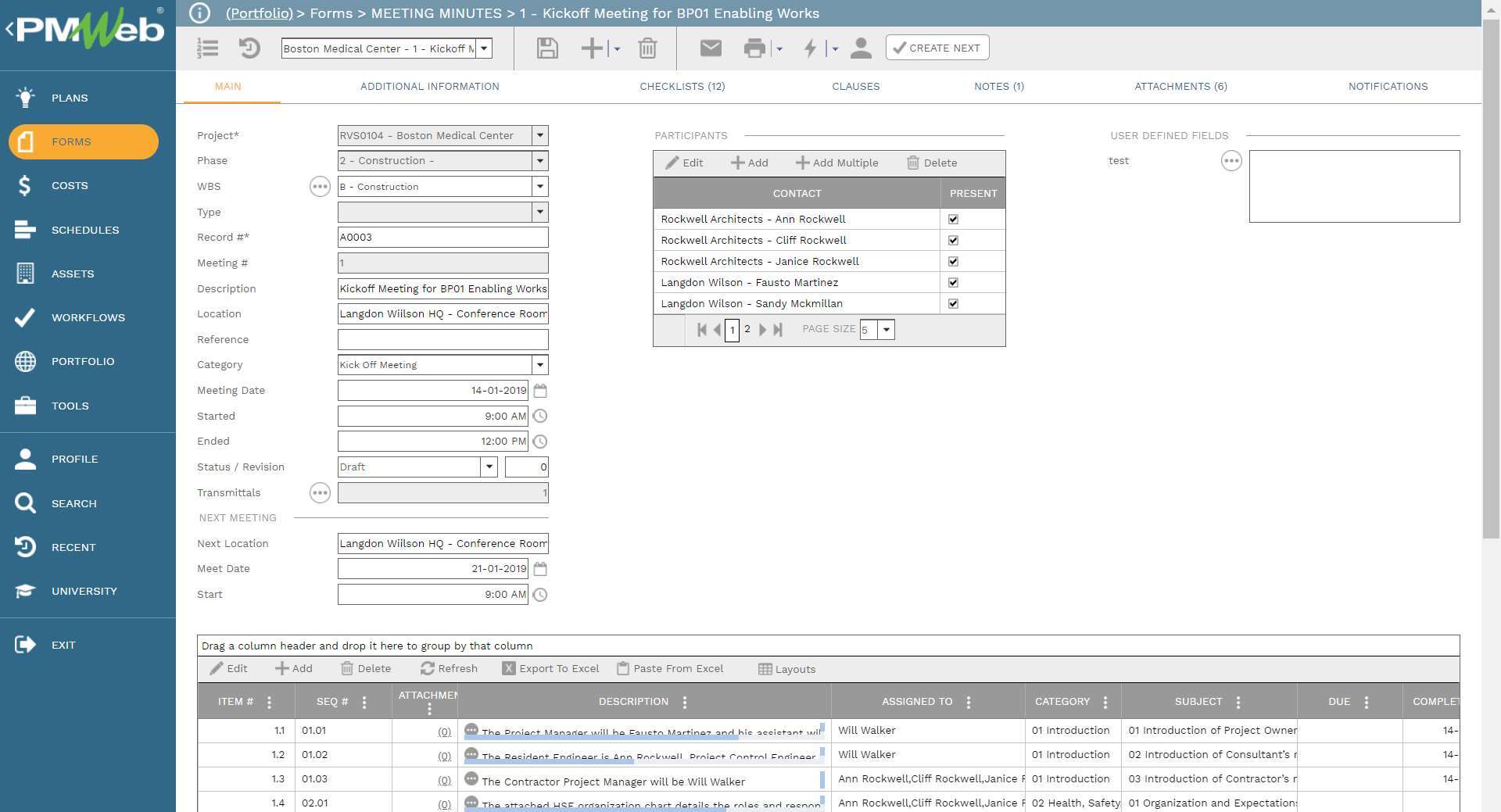Open the Started time clock picker

pos(540,417)
